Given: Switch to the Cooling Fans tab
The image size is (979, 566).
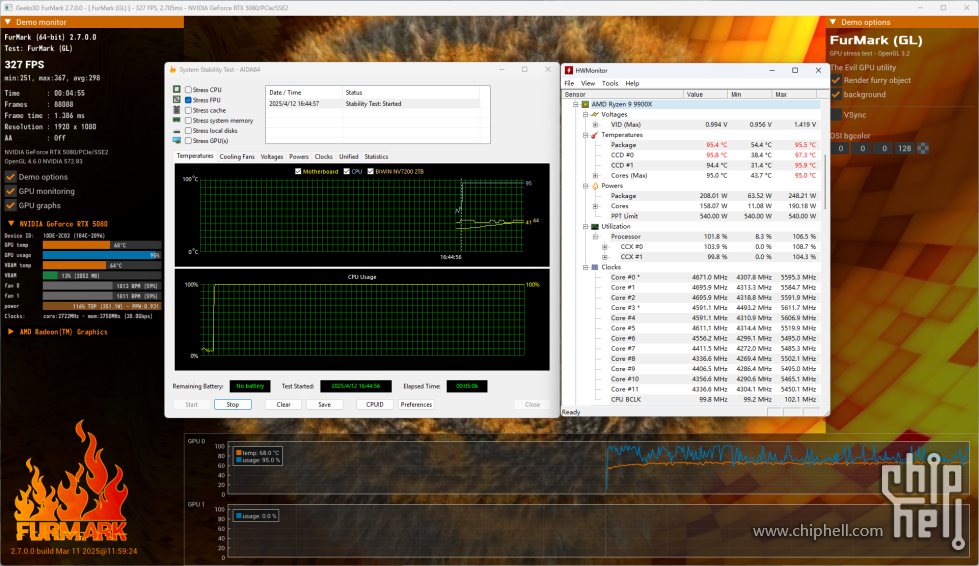Looking at the screenshot, I should [x=237, y=157].
